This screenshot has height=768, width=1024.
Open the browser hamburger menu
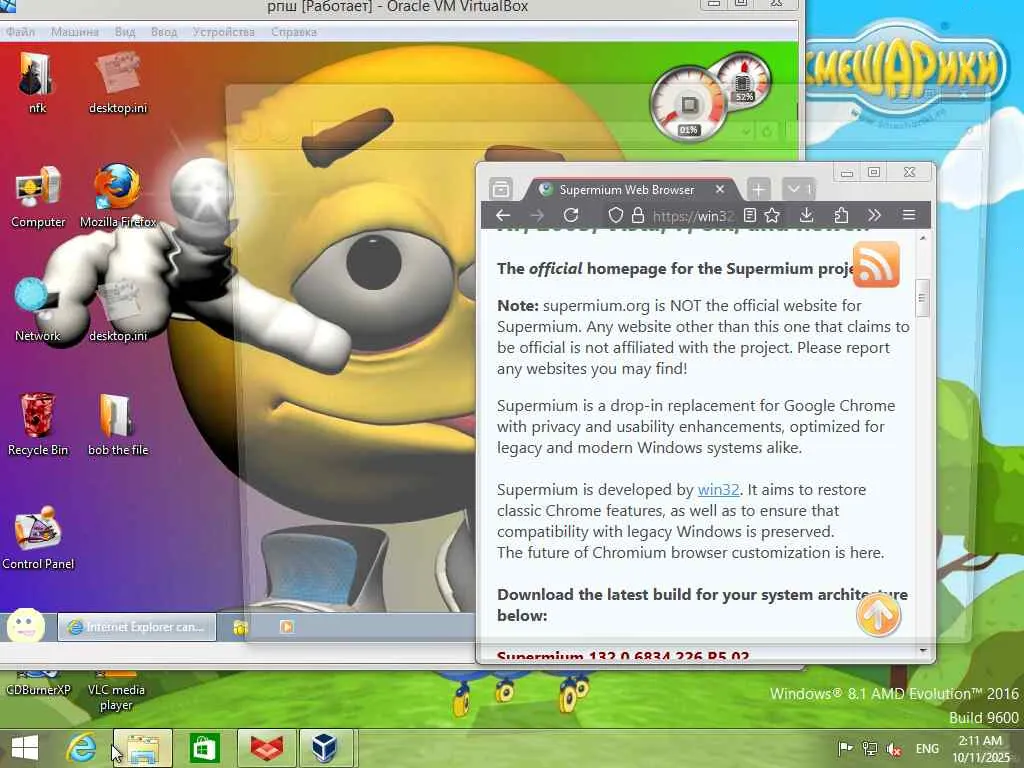point(908,216)
